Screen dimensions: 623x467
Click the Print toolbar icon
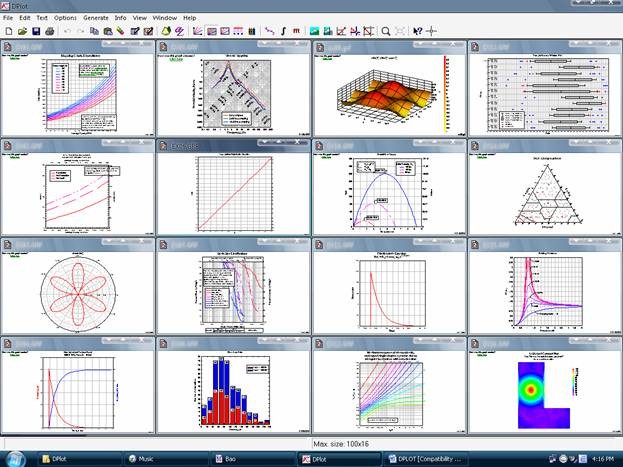49,31
